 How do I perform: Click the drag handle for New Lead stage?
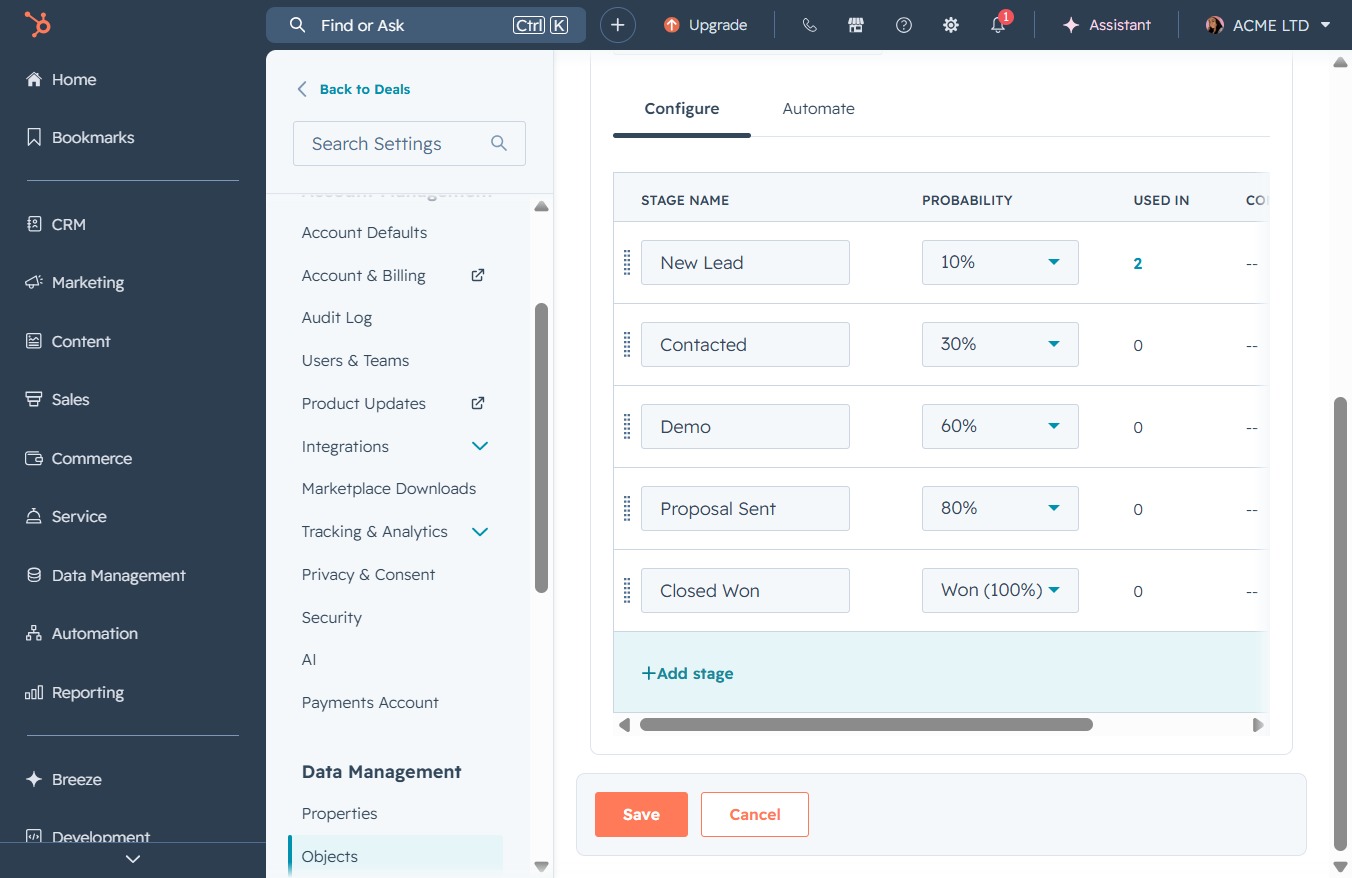coord(627,262)
